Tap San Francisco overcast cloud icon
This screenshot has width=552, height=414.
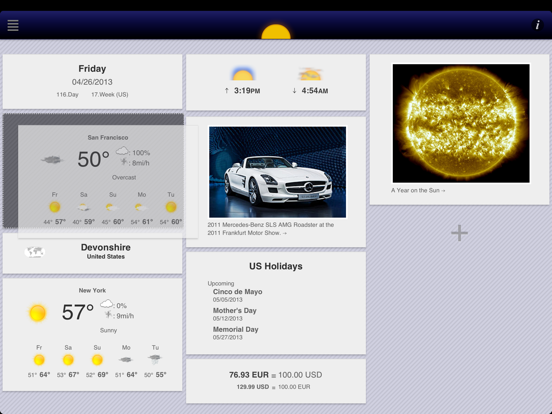click(x=52, y=160)
